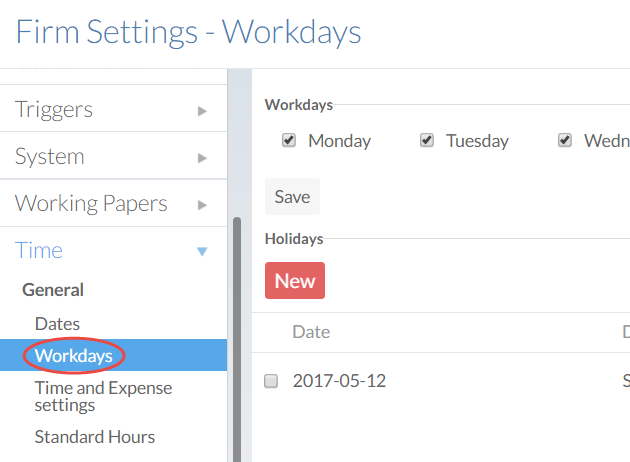Save the workdays selection
The height and width of the screenshot is (462, 630).
click(x=292, y=197)
